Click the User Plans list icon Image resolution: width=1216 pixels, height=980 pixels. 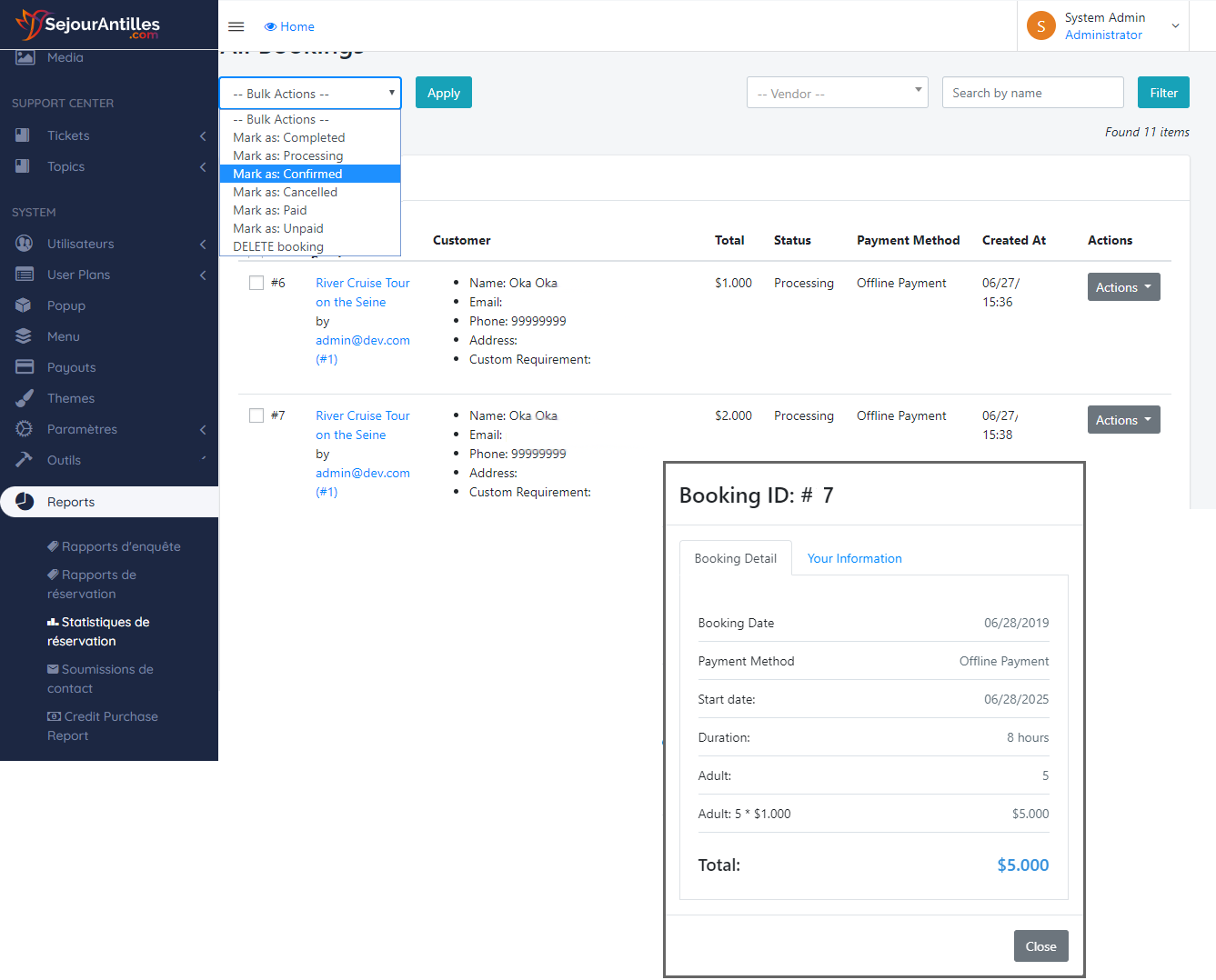(x=24, y=275)
